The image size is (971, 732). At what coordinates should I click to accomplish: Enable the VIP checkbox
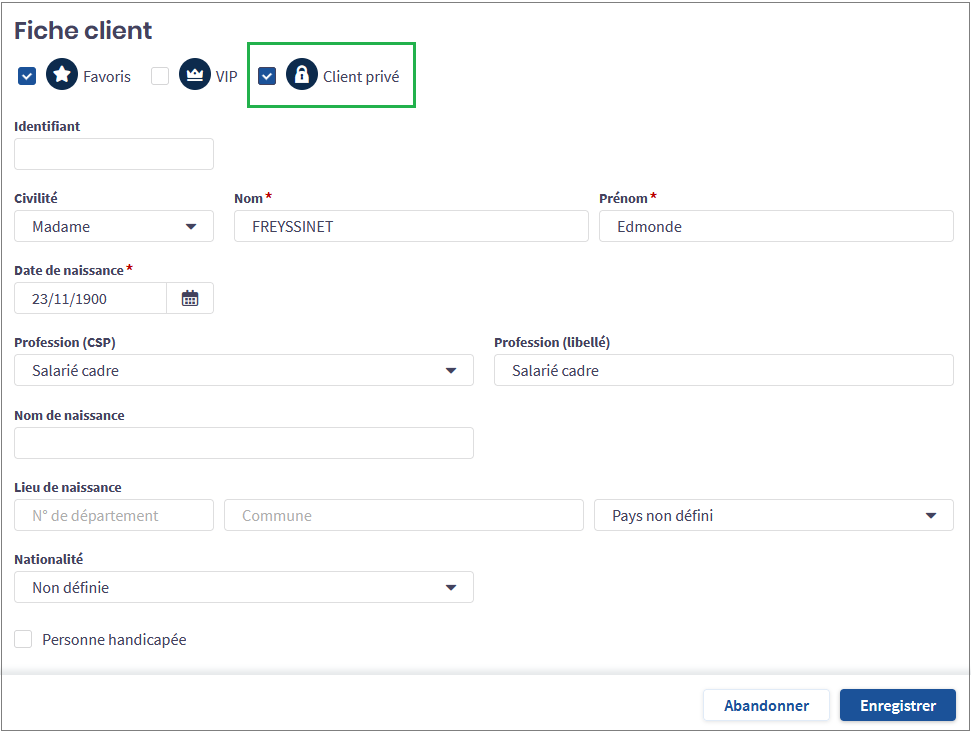(x=160, y=76)
